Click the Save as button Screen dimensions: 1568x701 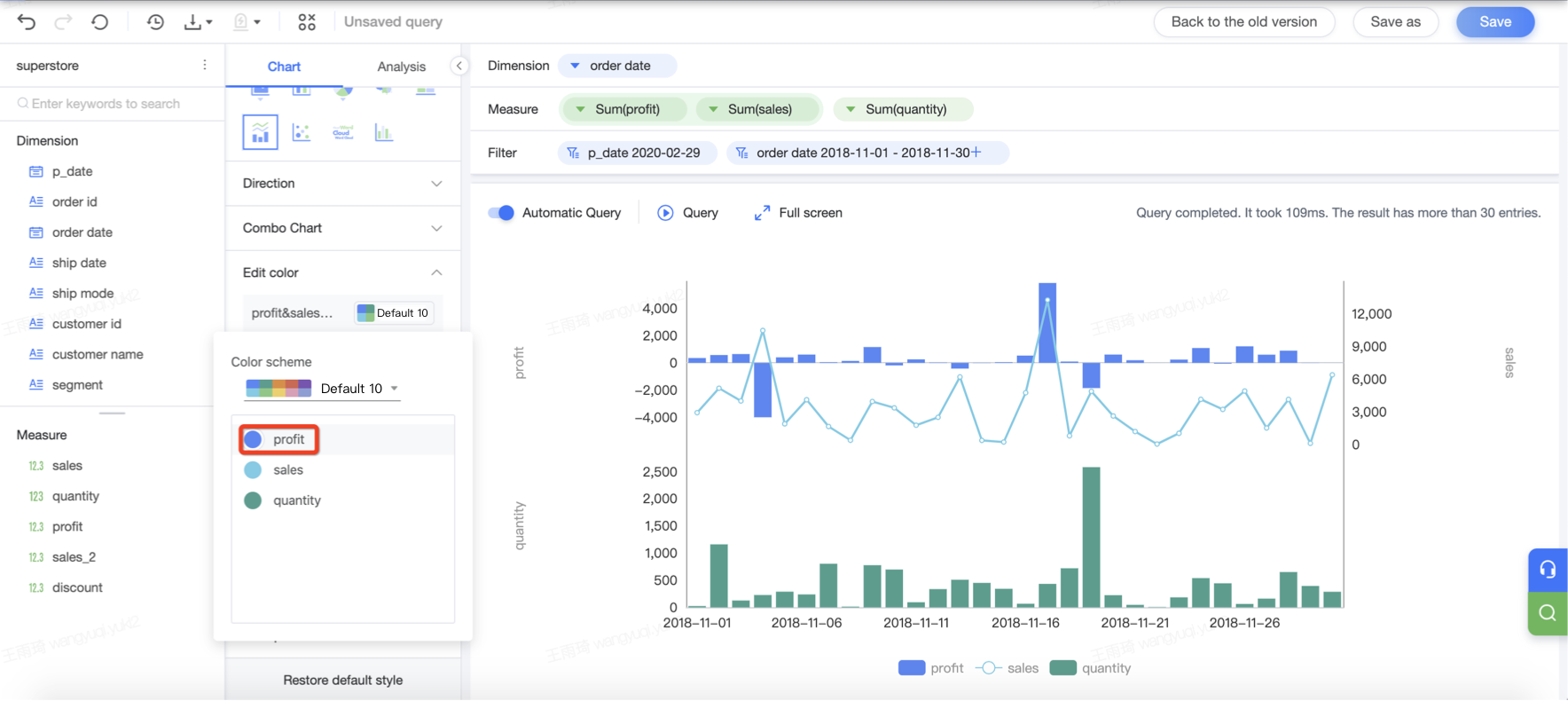pyautogui.click(x=1395, y=22)
